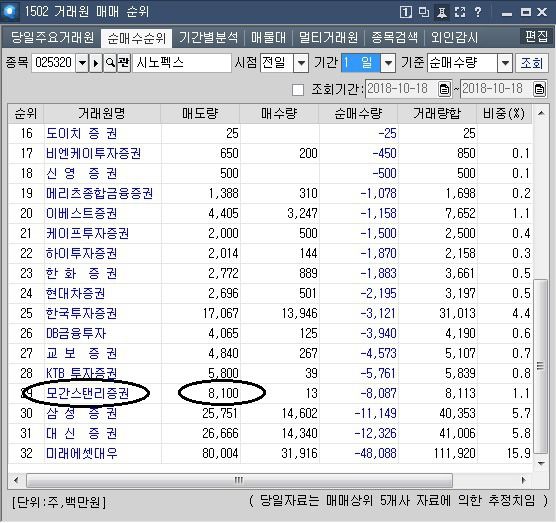Open the end date calendar icon
The height and width of the screenshot is (523, 556).
539,89
